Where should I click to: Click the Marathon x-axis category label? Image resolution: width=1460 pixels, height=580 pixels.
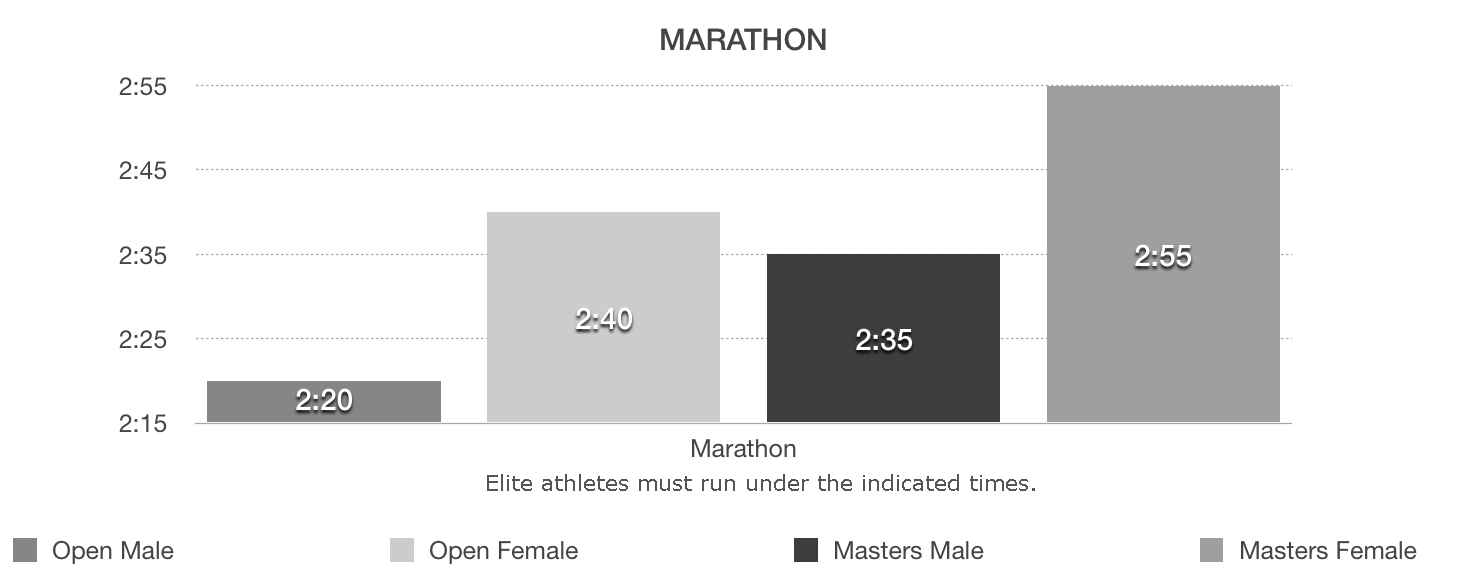click(743, 447)
